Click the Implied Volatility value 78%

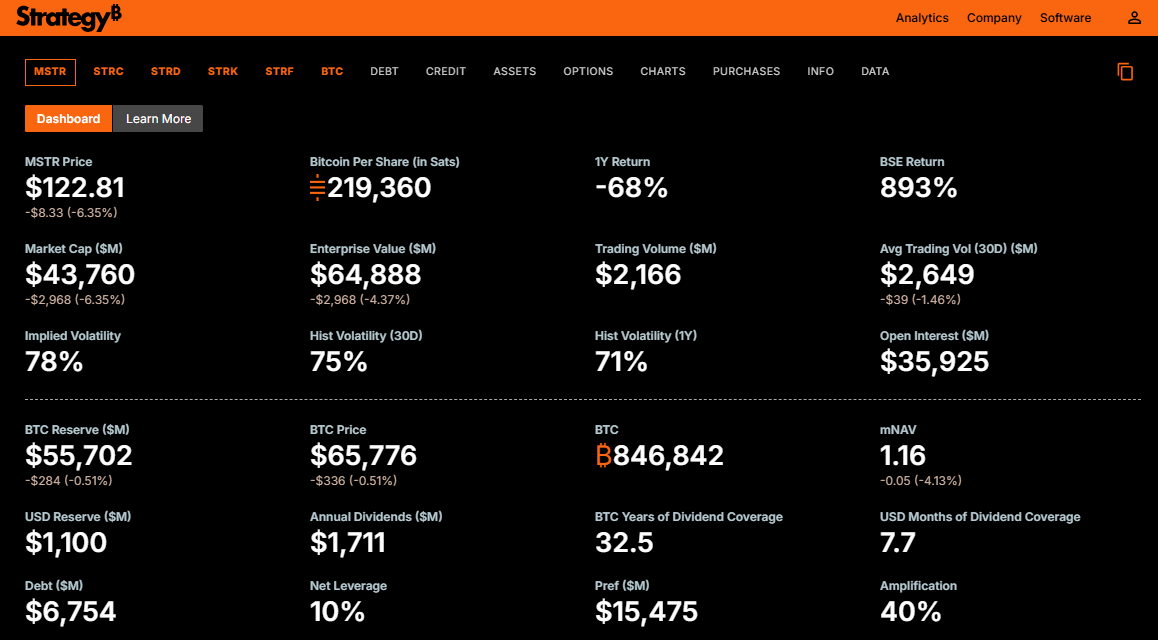click(54, 362)
